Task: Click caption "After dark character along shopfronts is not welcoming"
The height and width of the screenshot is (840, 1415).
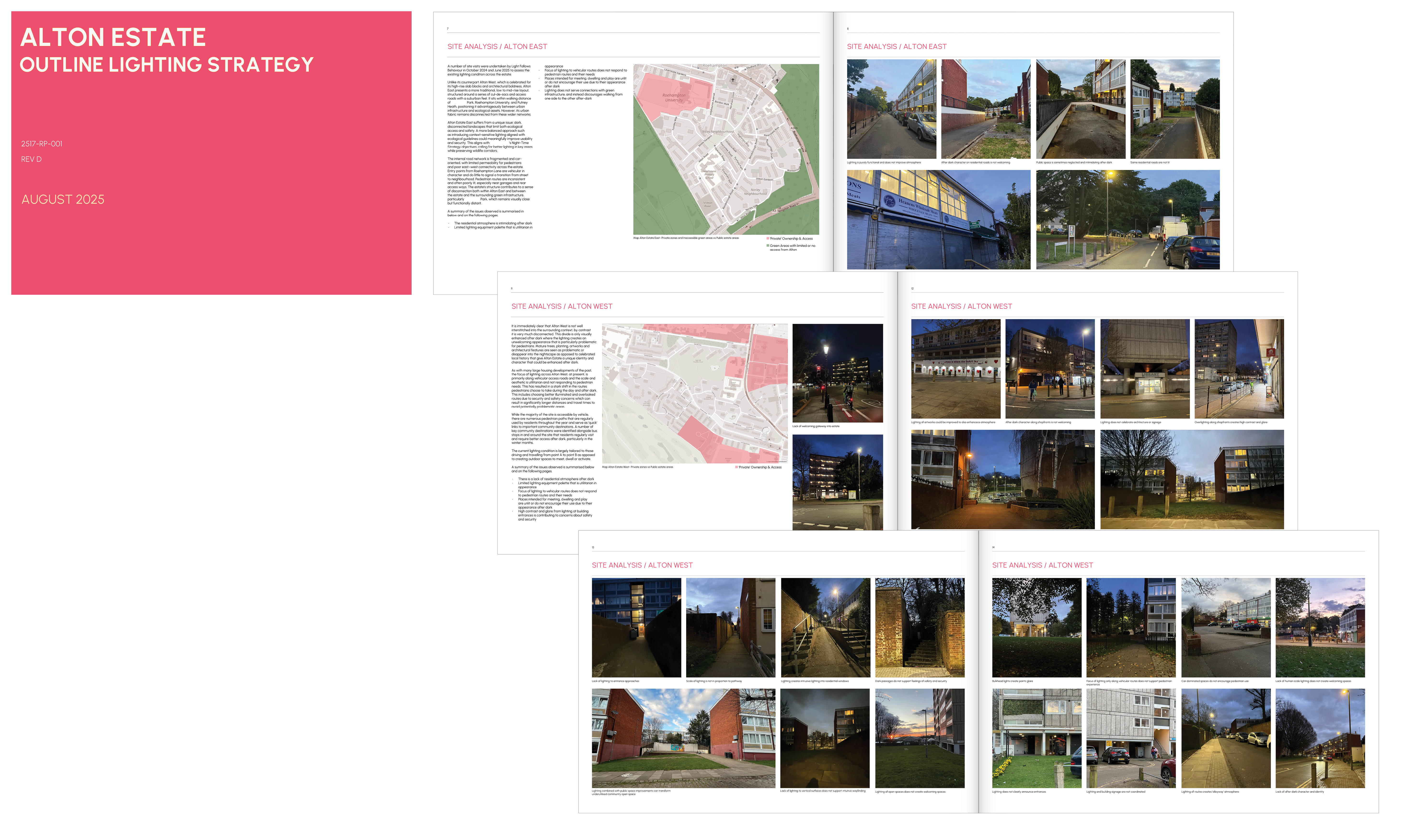Action: point(1038,422)
